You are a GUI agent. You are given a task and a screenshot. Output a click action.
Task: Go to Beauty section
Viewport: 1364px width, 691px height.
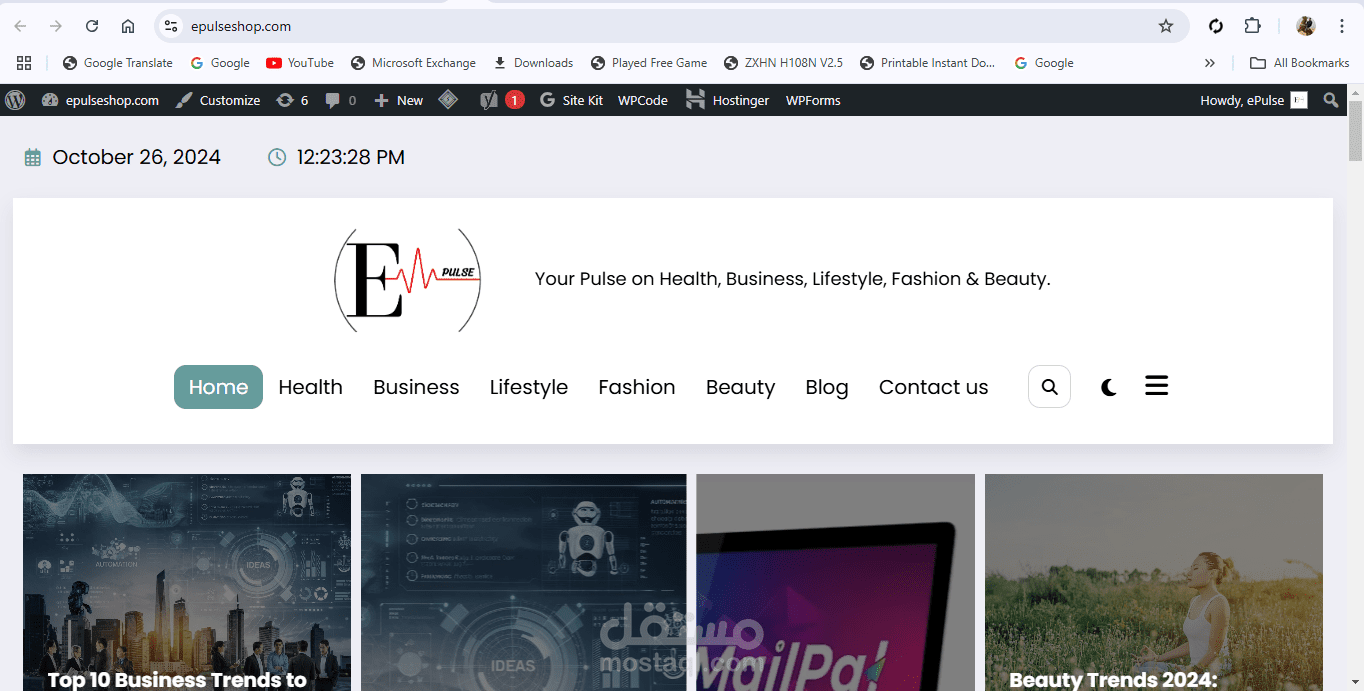pos(740,387)
